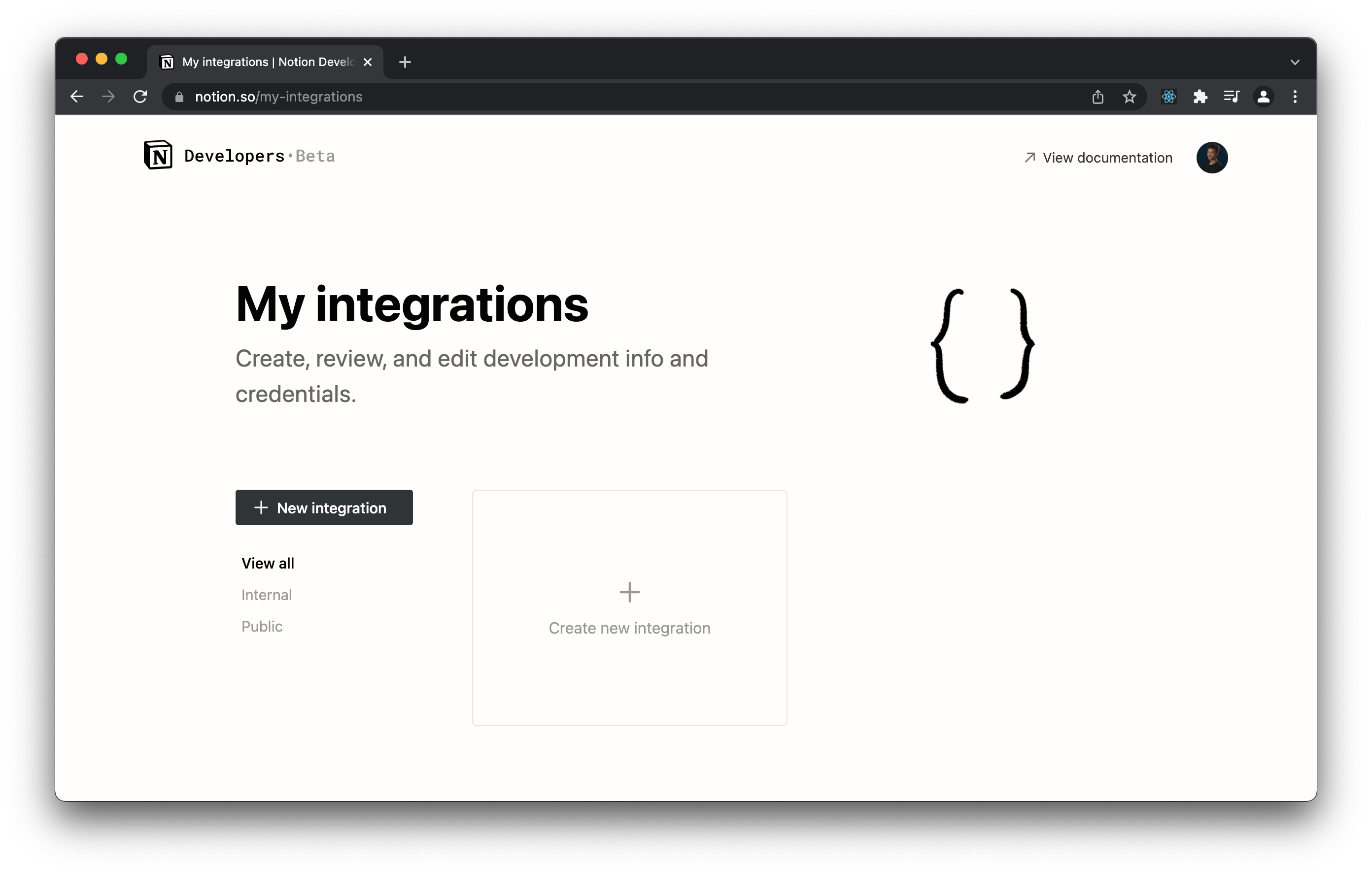Click the Notion logo icon
1372x874 pixels.
158,155
